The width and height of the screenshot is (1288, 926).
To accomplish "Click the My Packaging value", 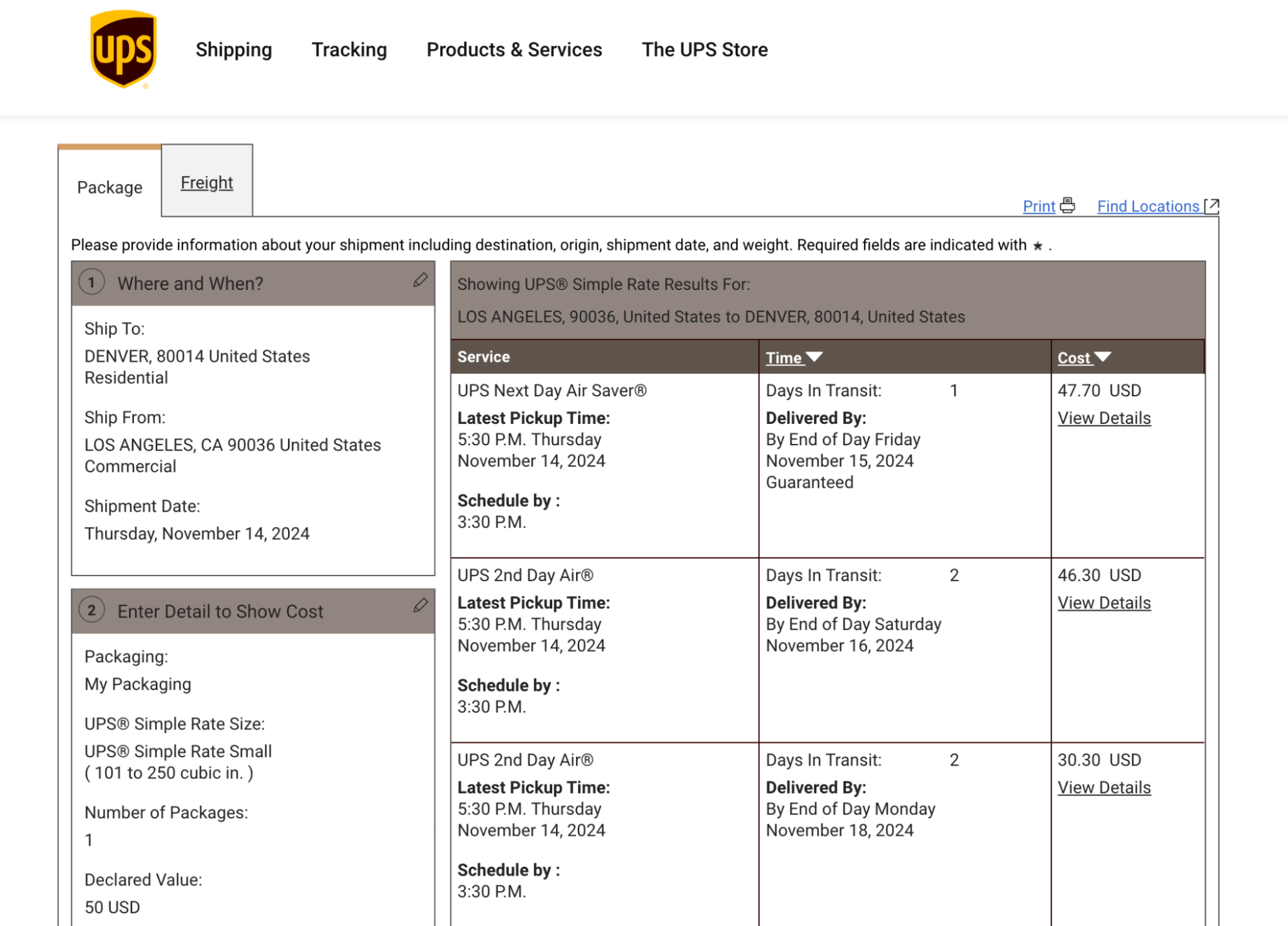I will tap(138, 684).
